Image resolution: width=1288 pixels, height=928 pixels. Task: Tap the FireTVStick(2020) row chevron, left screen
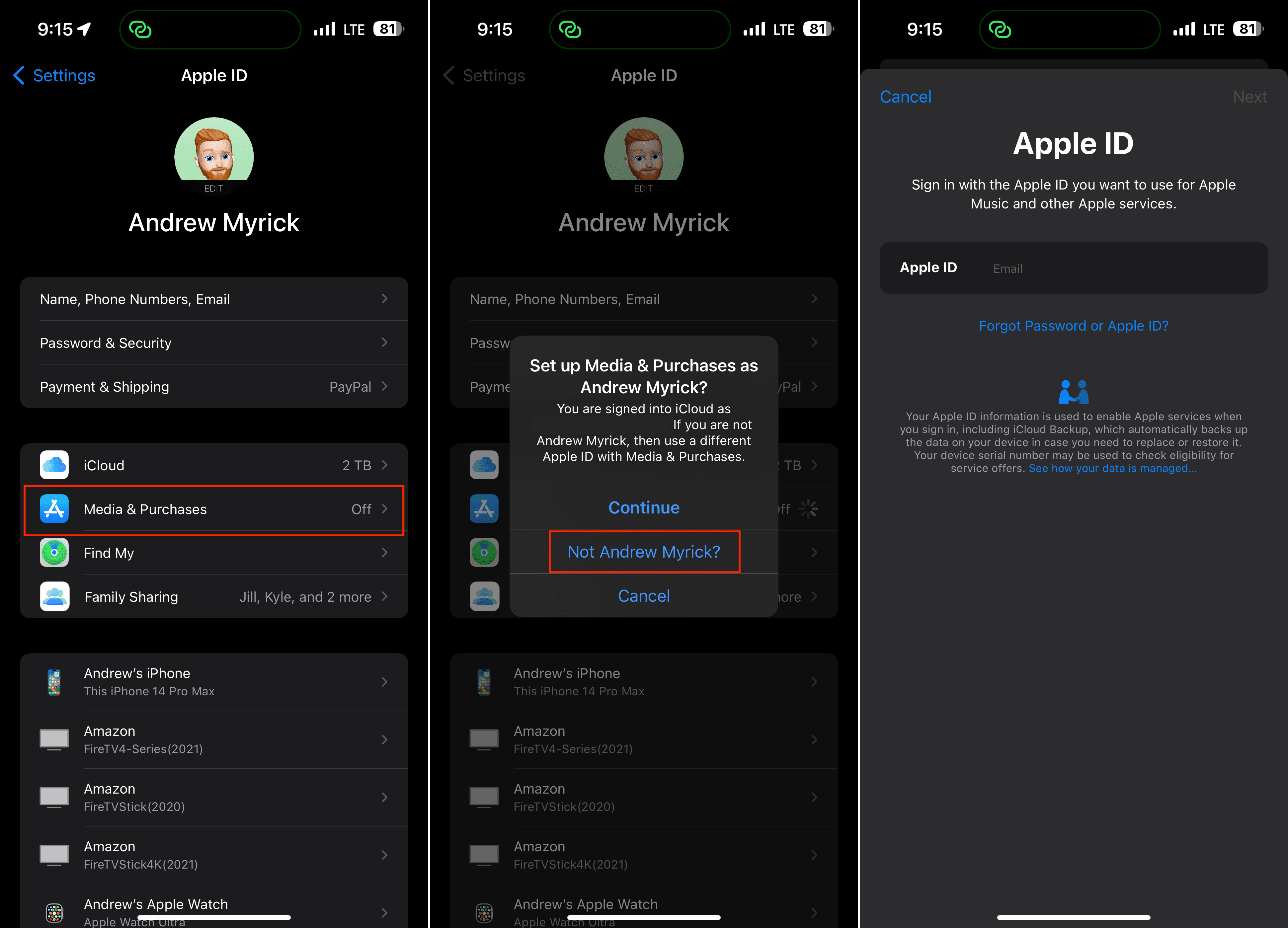click(x=384, y=797)
